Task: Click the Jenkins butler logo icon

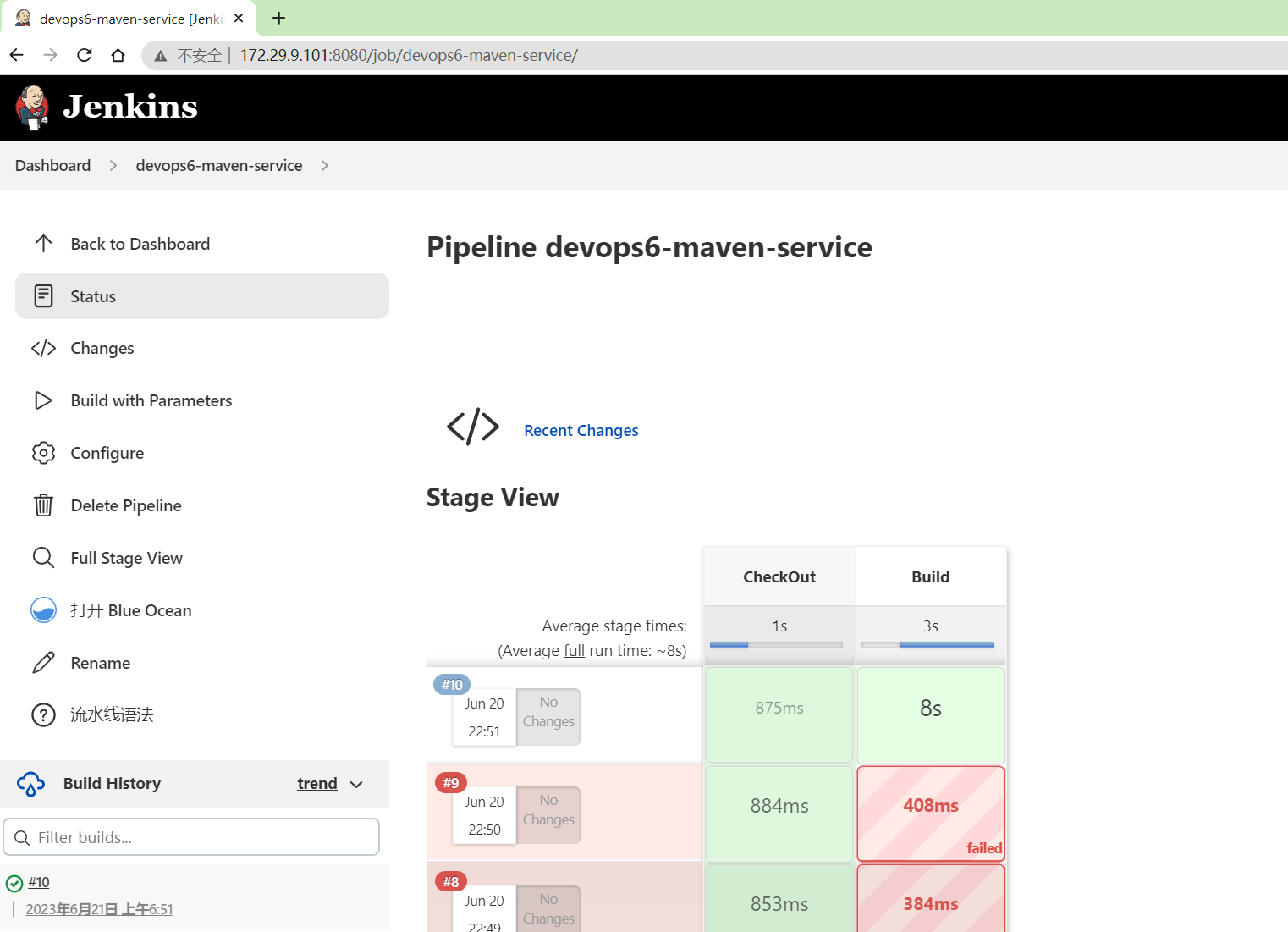Action: click(x=32, y=108)
